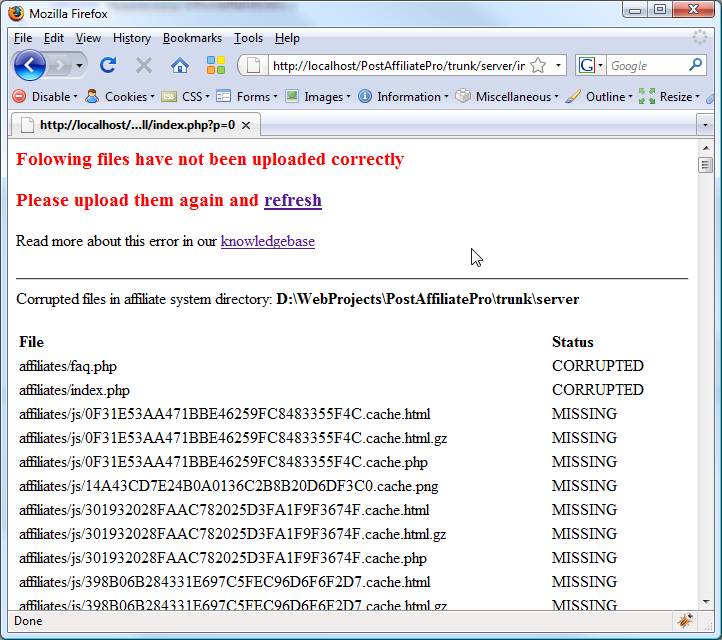722x640 pixels.
Task: Maximize the Firefox window
Action: click(x=660, y=9)
